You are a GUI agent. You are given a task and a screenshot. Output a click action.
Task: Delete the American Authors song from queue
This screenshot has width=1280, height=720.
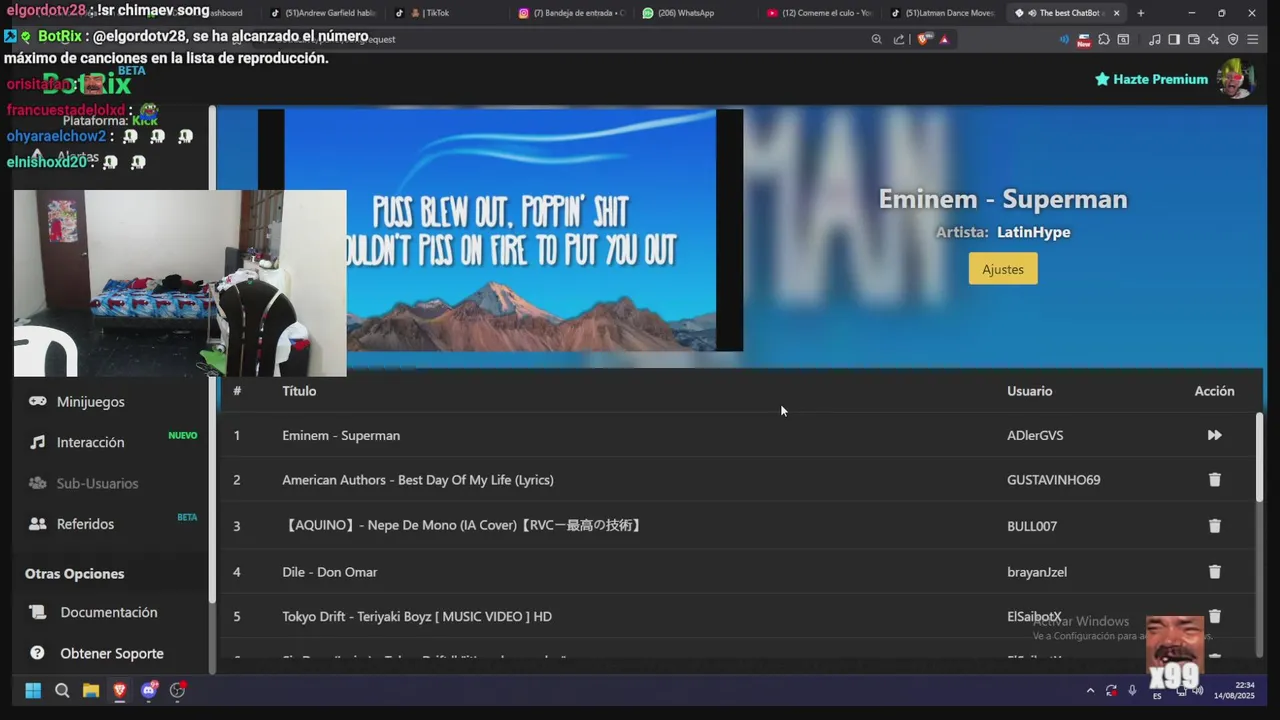tap(1214, 480)
